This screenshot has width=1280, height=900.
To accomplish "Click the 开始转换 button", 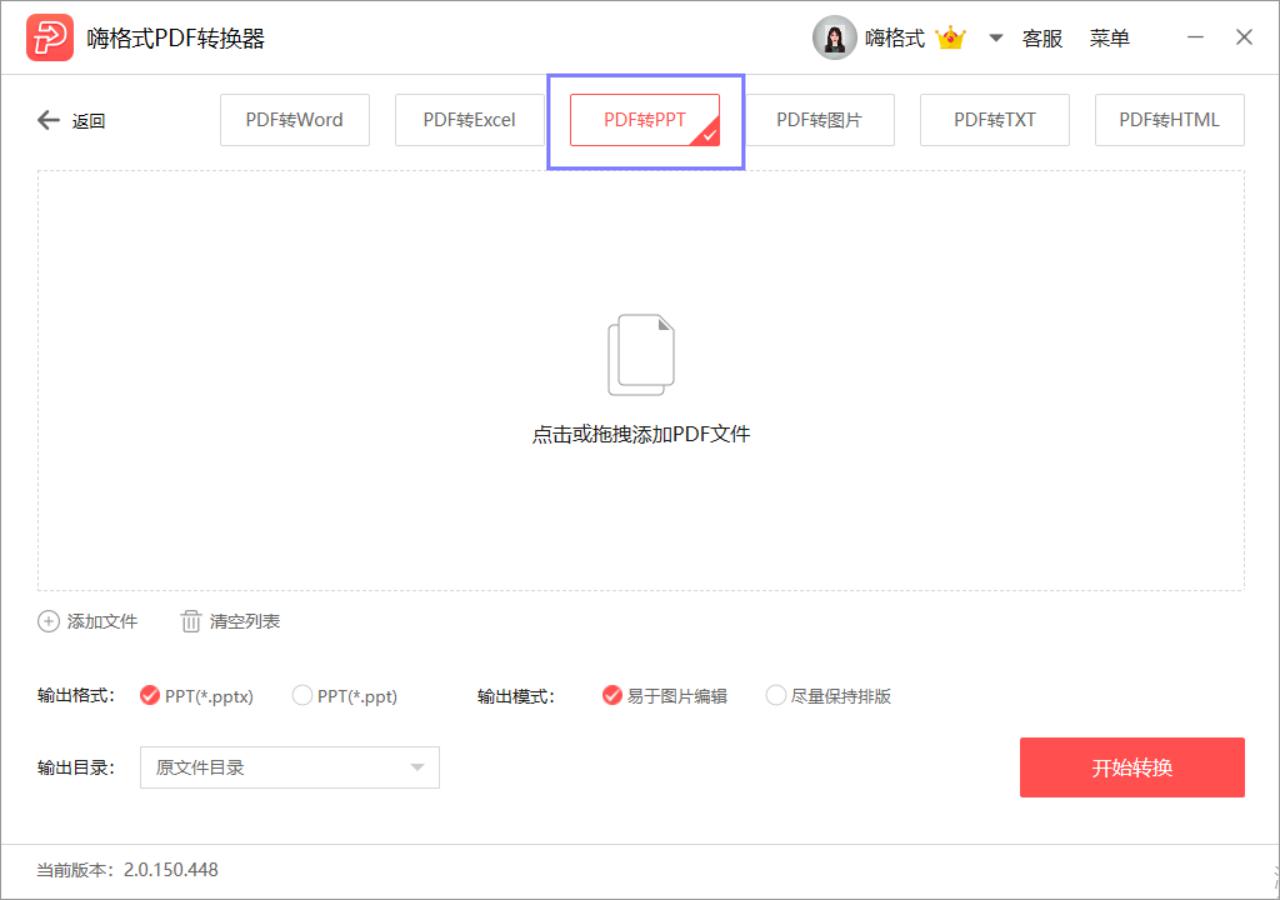I will [1132, 768].
